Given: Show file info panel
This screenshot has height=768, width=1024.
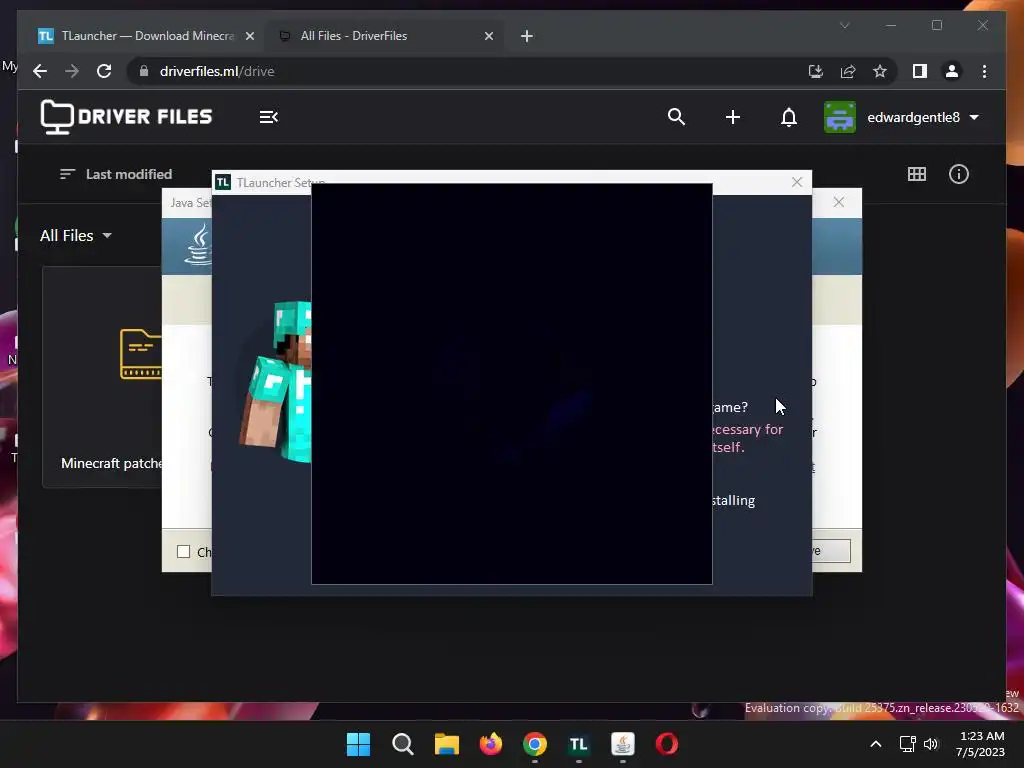Looking at the screenshot, I should coord(959,174).
